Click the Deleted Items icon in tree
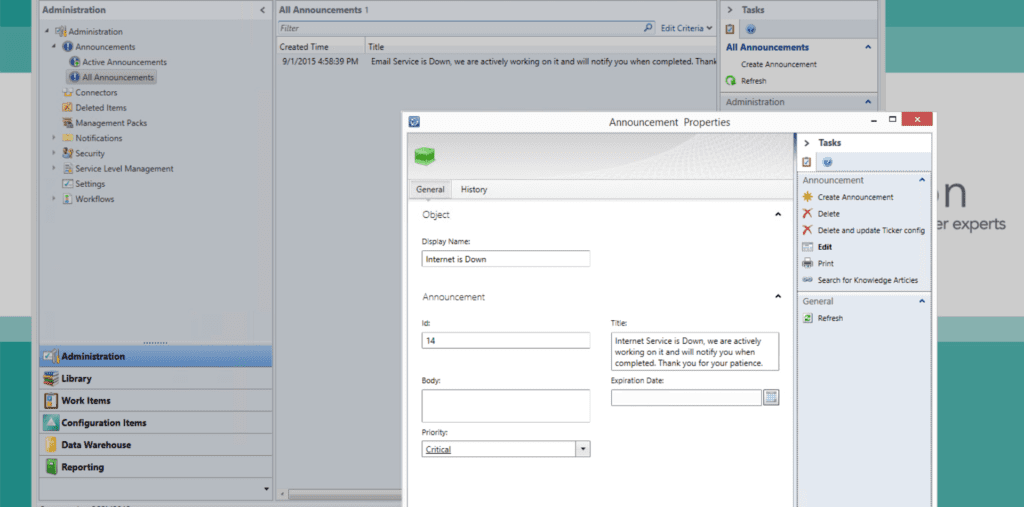This screenshot has width=1024, height=507. point(67,108)
